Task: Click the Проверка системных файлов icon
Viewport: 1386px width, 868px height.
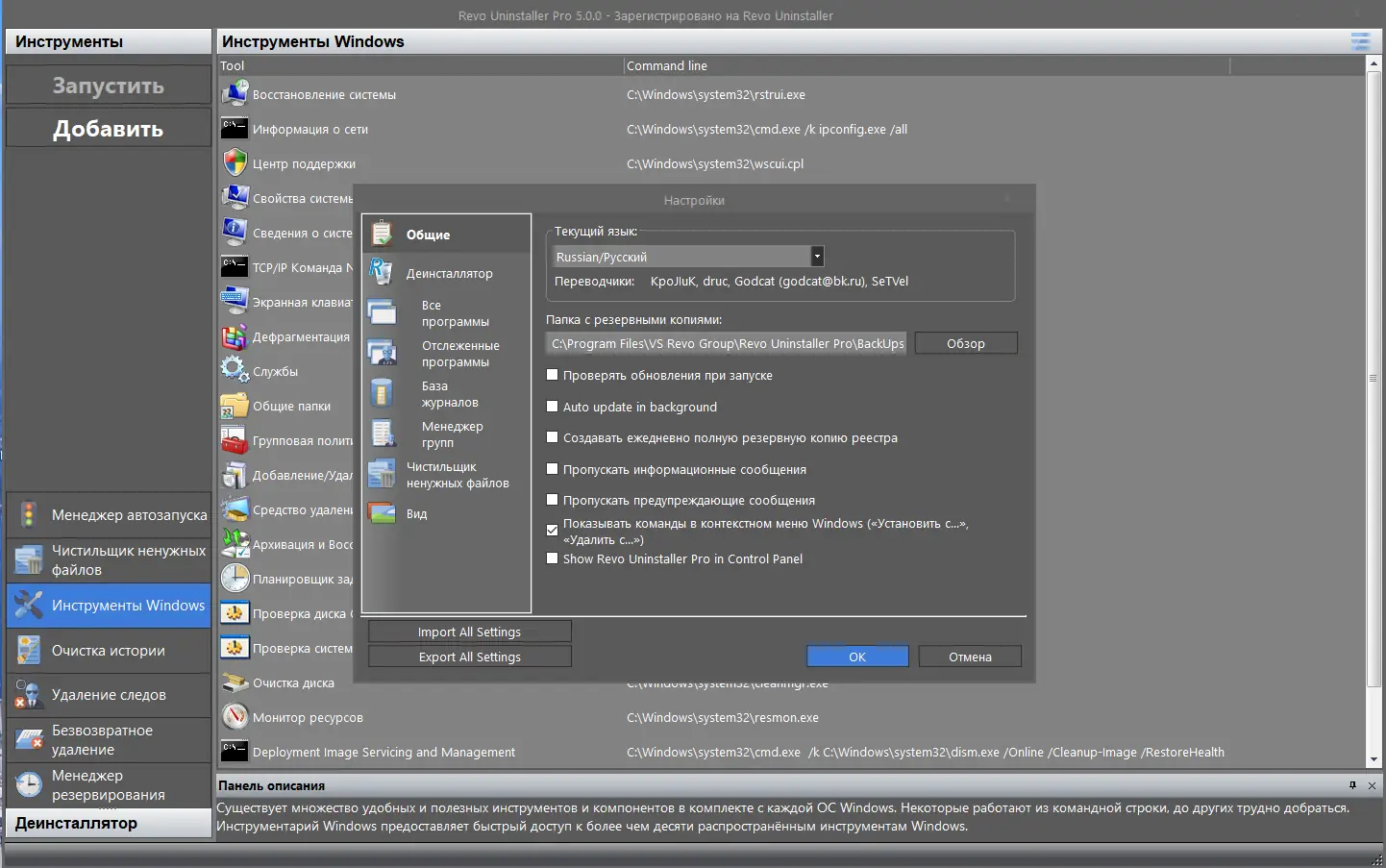Action: (x=235, y=648)
